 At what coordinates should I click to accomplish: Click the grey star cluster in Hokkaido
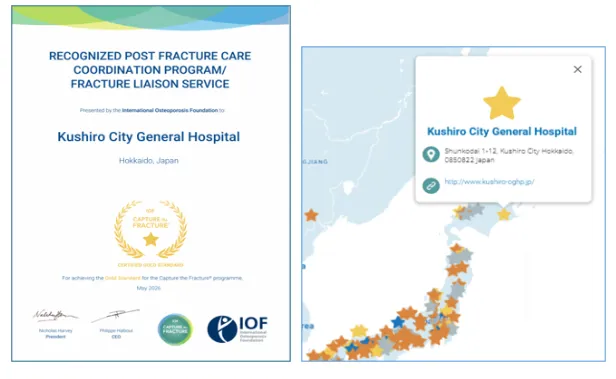click(x=471, y=212)
